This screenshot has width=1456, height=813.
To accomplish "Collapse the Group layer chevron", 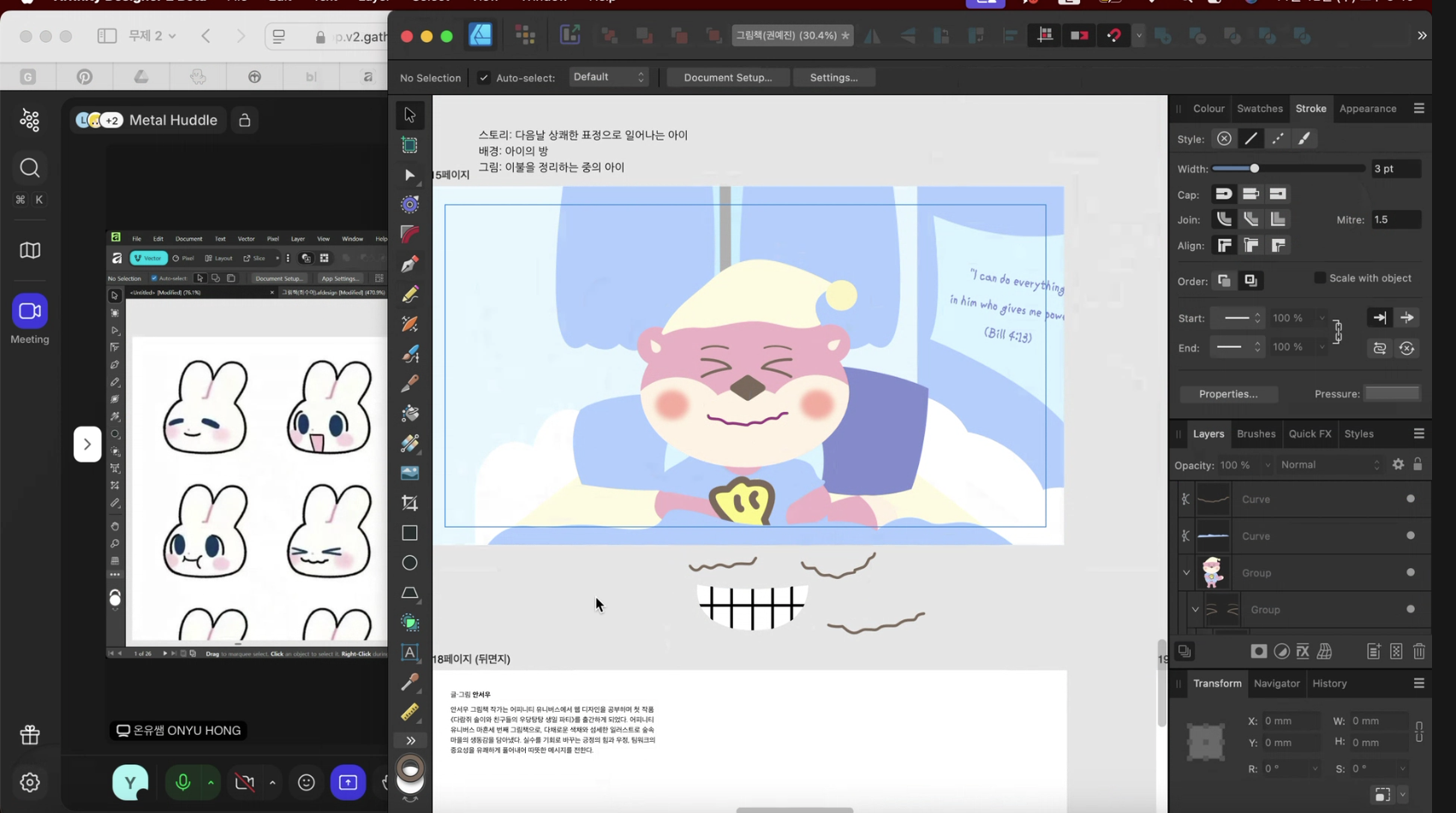I will [1186, 572].
